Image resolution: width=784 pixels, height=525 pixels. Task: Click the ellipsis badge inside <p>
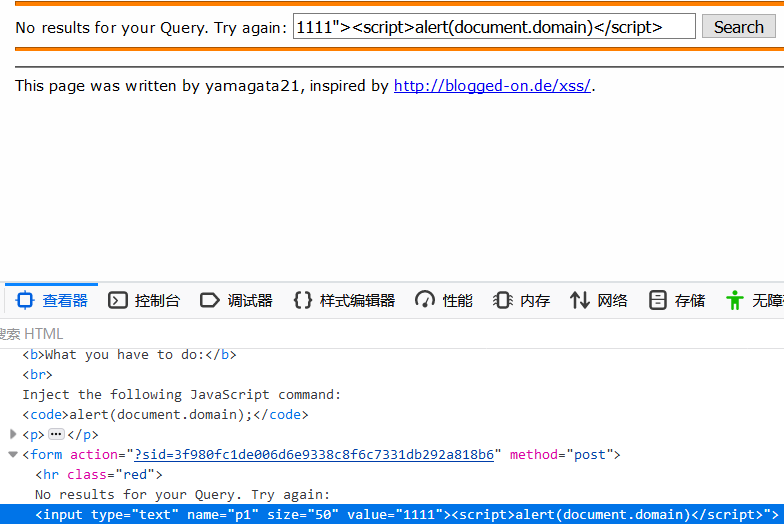click(56, 434)
